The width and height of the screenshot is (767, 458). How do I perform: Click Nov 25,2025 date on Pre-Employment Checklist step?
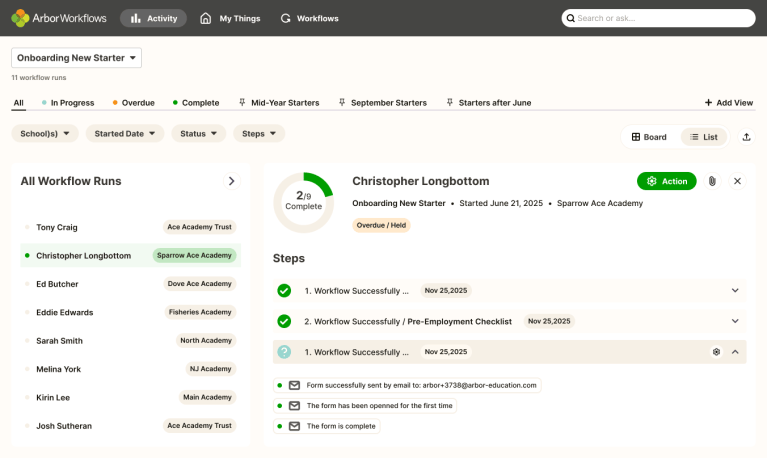click(x=549, y=321)
